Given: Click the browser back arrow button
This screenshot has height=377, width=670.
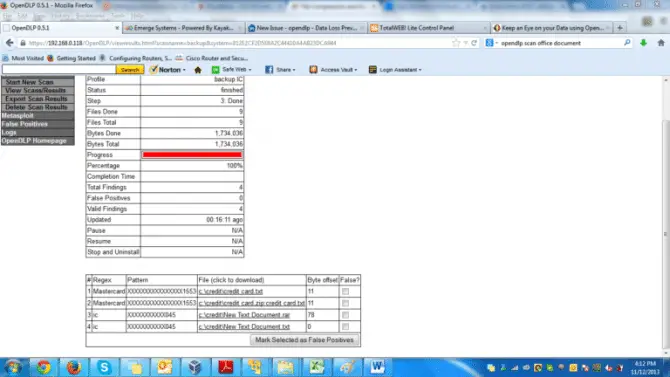Looking at the screenshot, I should 9,43.
